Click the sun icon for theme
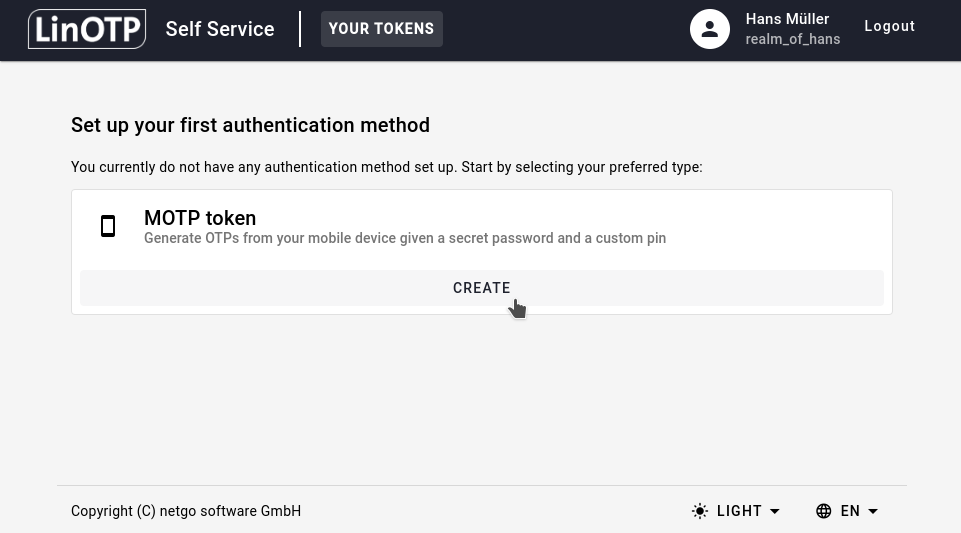Screen dimensions: 961x533 click(x=700, y=511)
